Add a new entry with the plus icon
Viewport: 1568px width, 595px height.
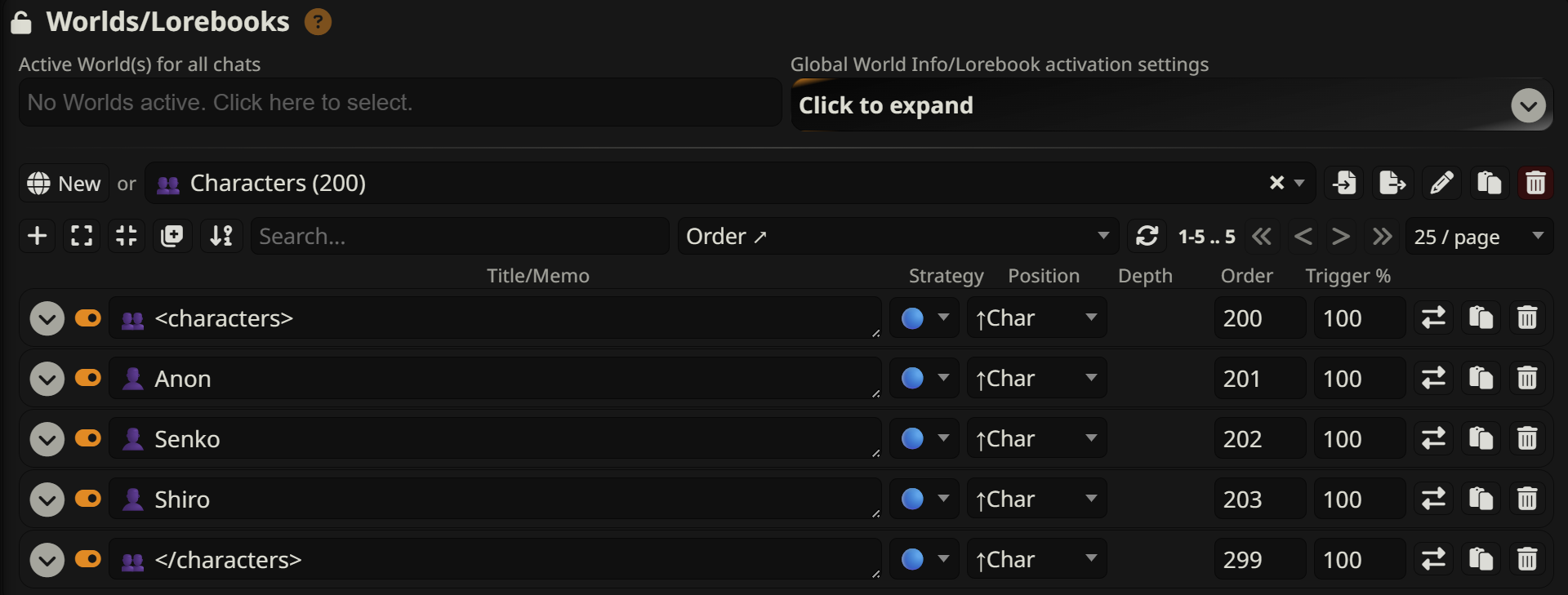tap(37, 236)
